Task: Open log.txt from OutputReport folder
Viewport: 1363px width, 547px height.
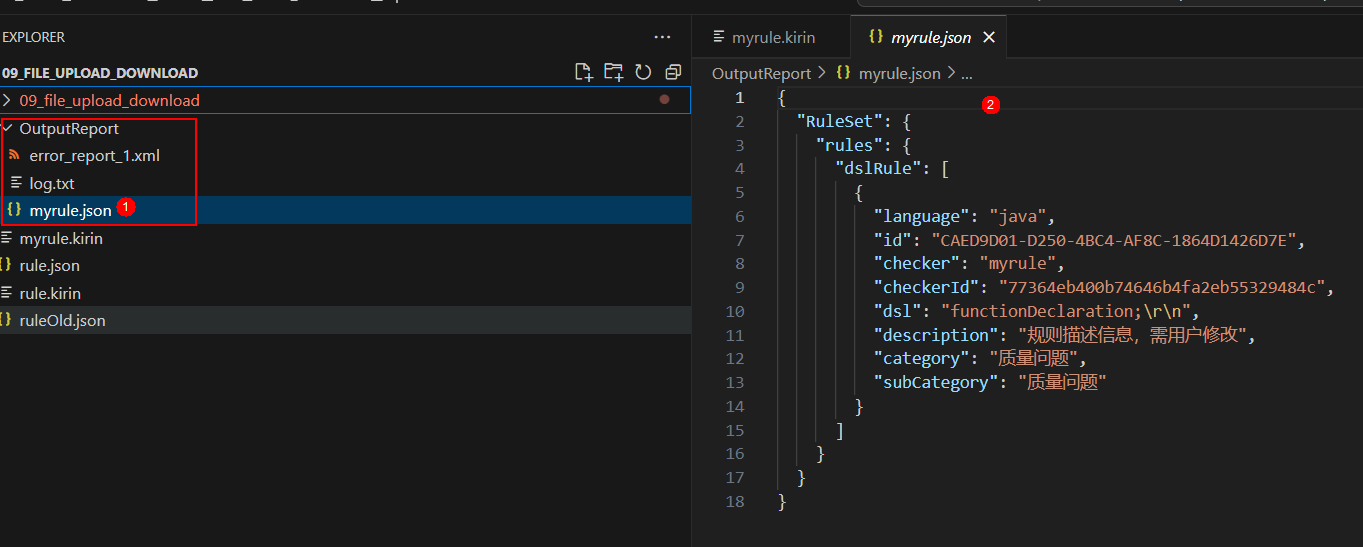Action: pyautogui.click(x=52, y=184)
